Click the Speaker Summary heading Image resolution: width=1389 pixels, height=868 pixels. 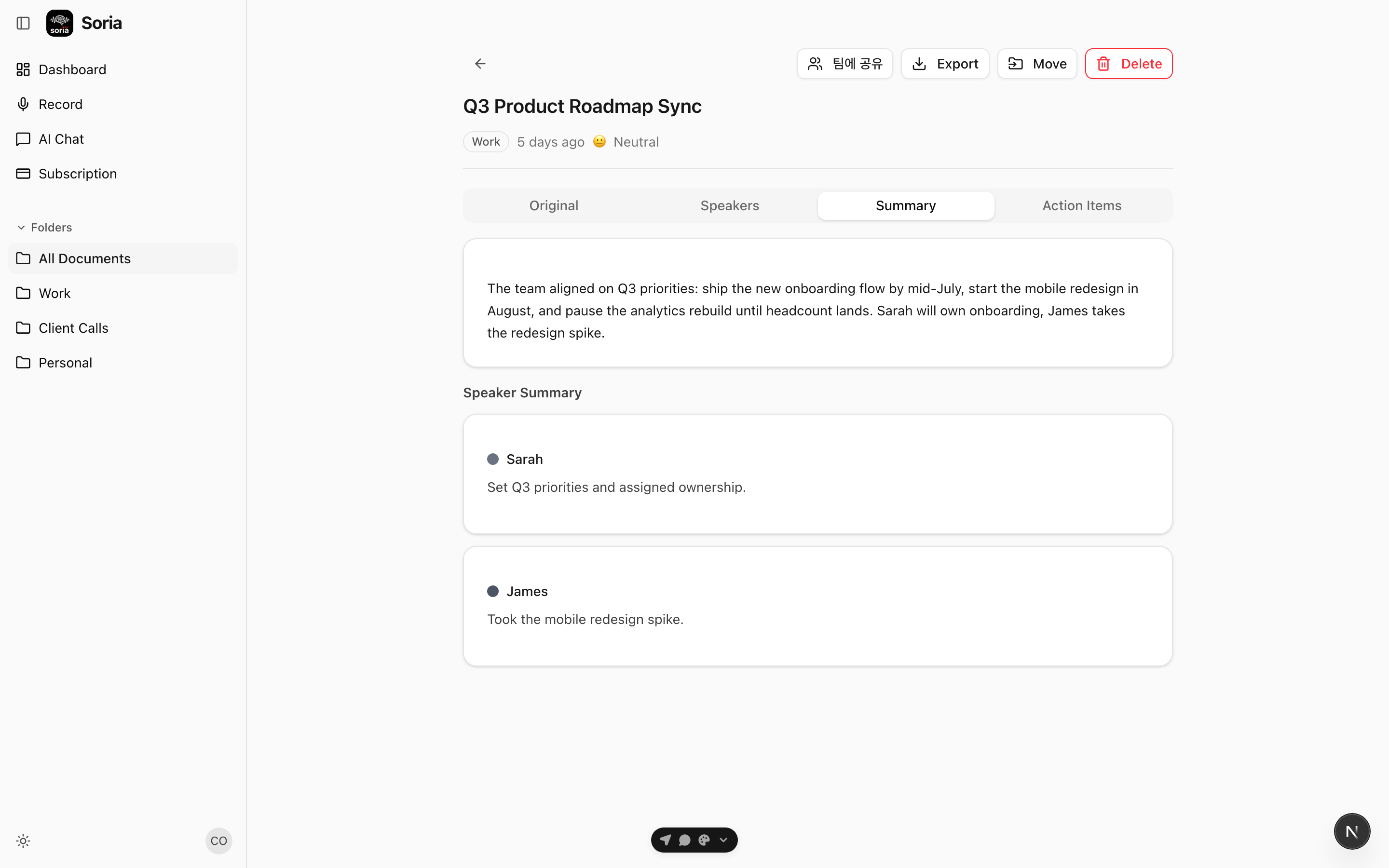click(522, 393)
